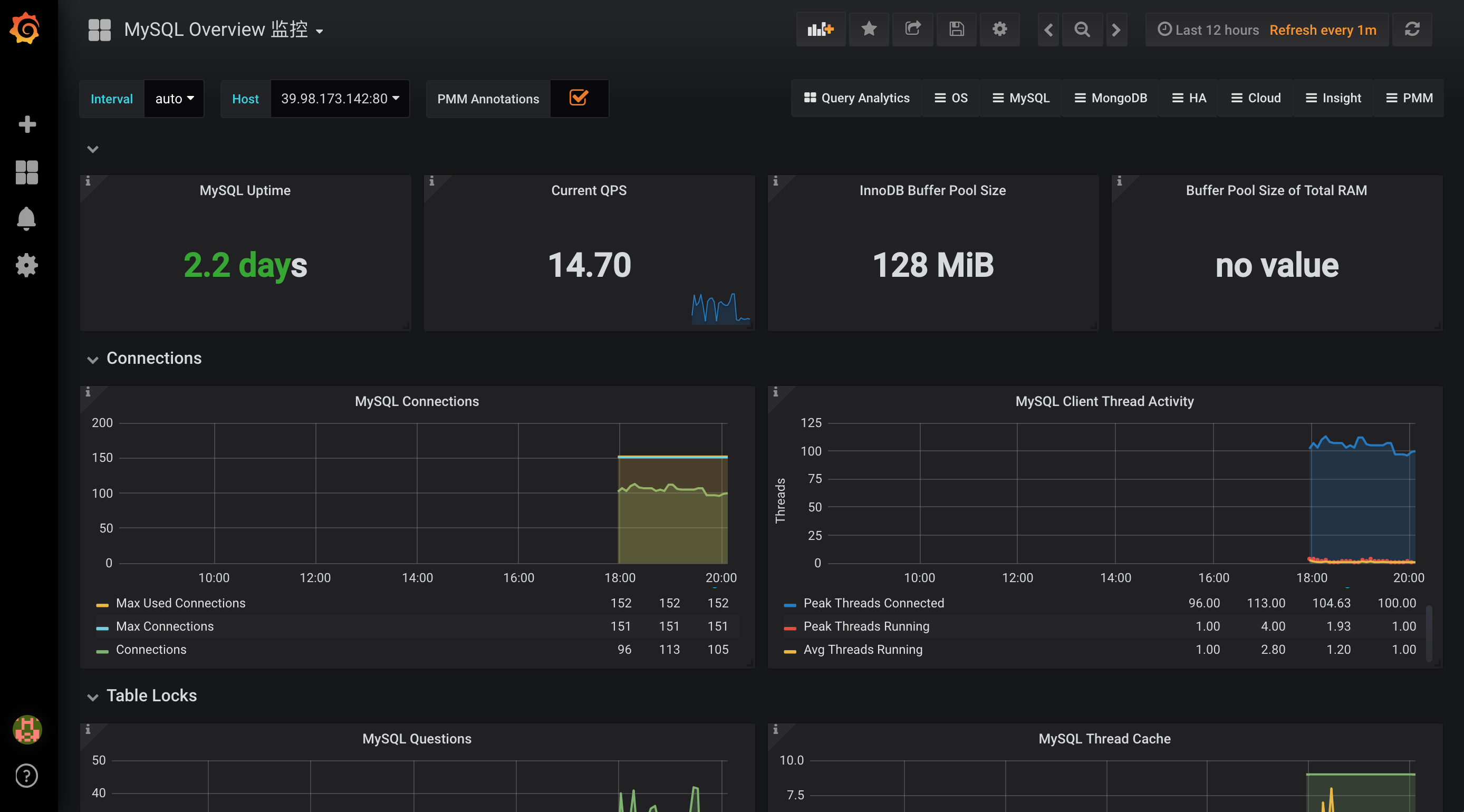Image resolution: width=1464 pixels, height=812 pixels.
Task: Click the Max Connections color swatch
Action: click(102, 628)
